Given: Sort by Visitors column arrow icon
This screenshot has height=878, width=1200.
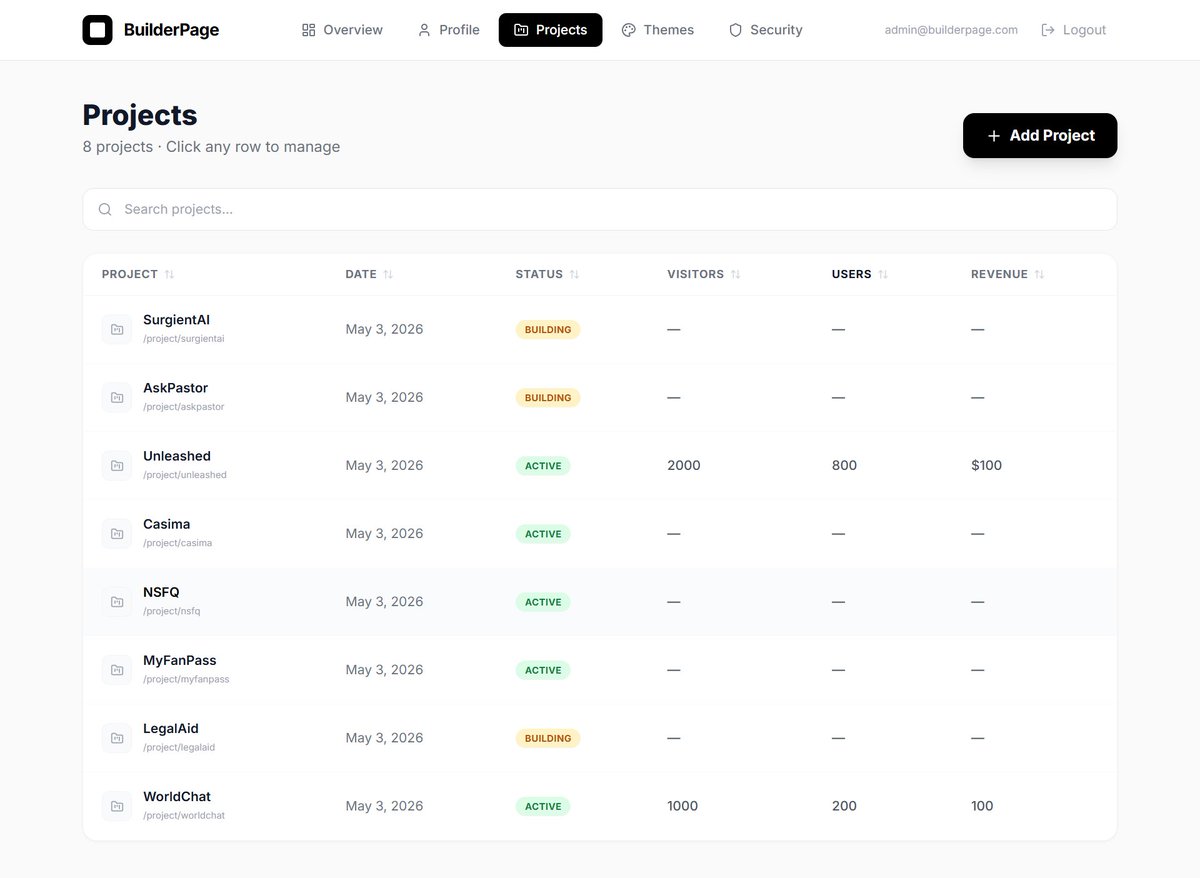Looking at the screenshot, I should (735, 274).
